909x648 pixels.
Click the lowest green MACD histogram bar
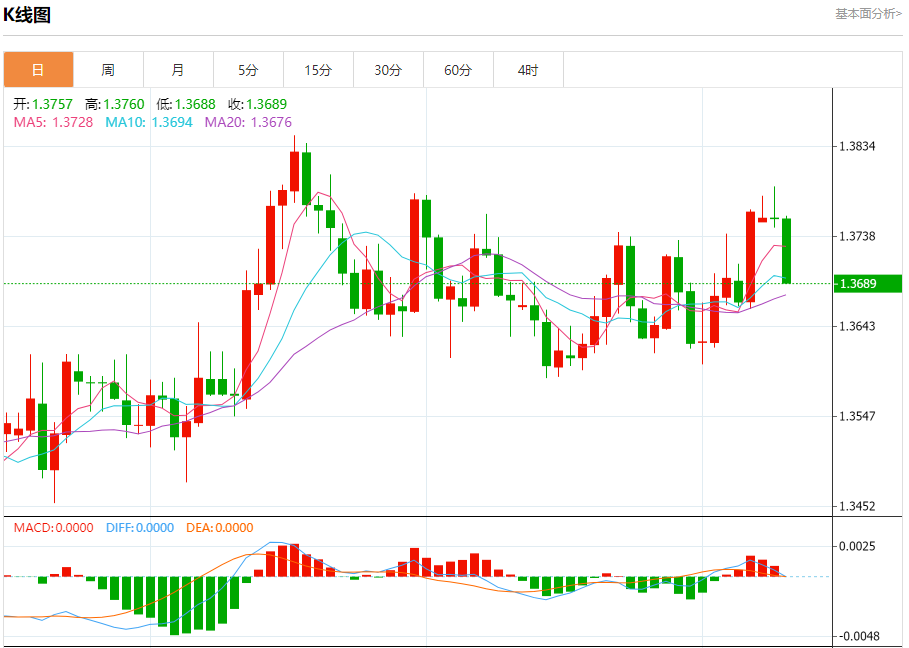coord(174,606)
